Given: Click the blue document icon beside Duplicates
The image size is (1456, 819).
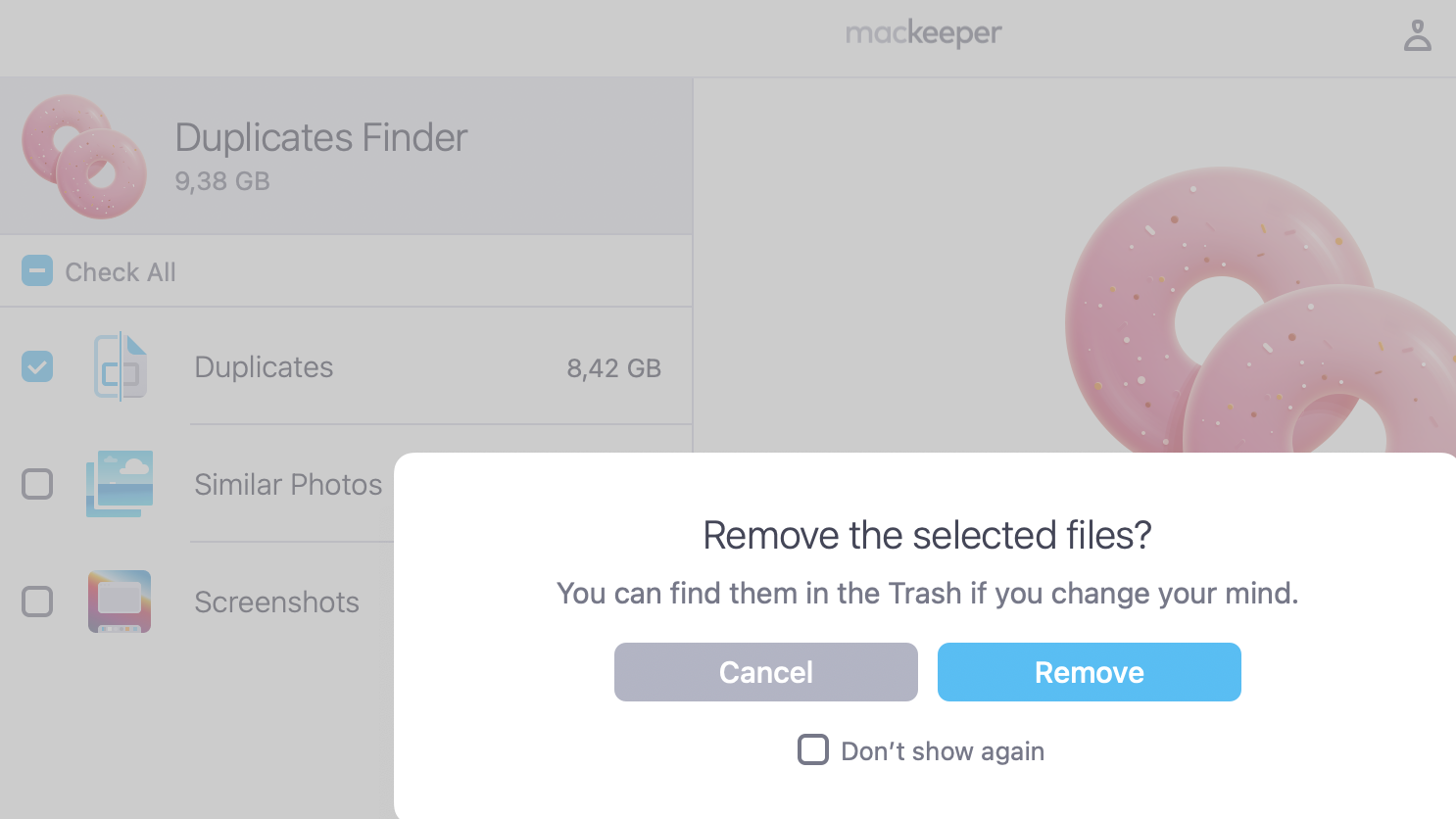Looking at the screenshot, I should (118, 365).
